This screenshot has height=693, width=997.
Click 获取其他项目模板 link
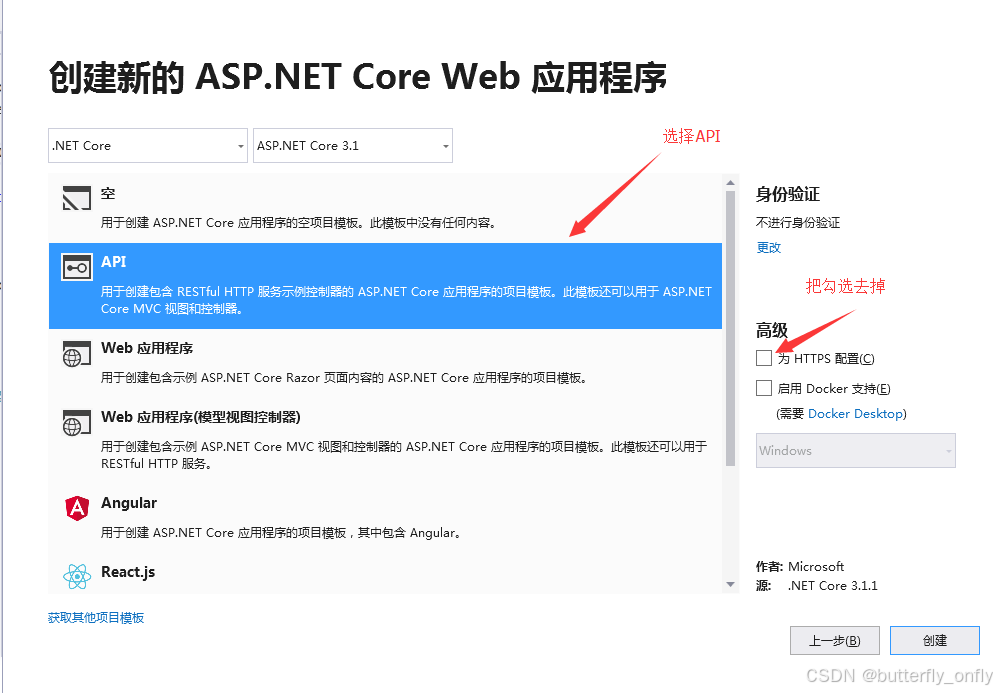click(x=96, y=617)
